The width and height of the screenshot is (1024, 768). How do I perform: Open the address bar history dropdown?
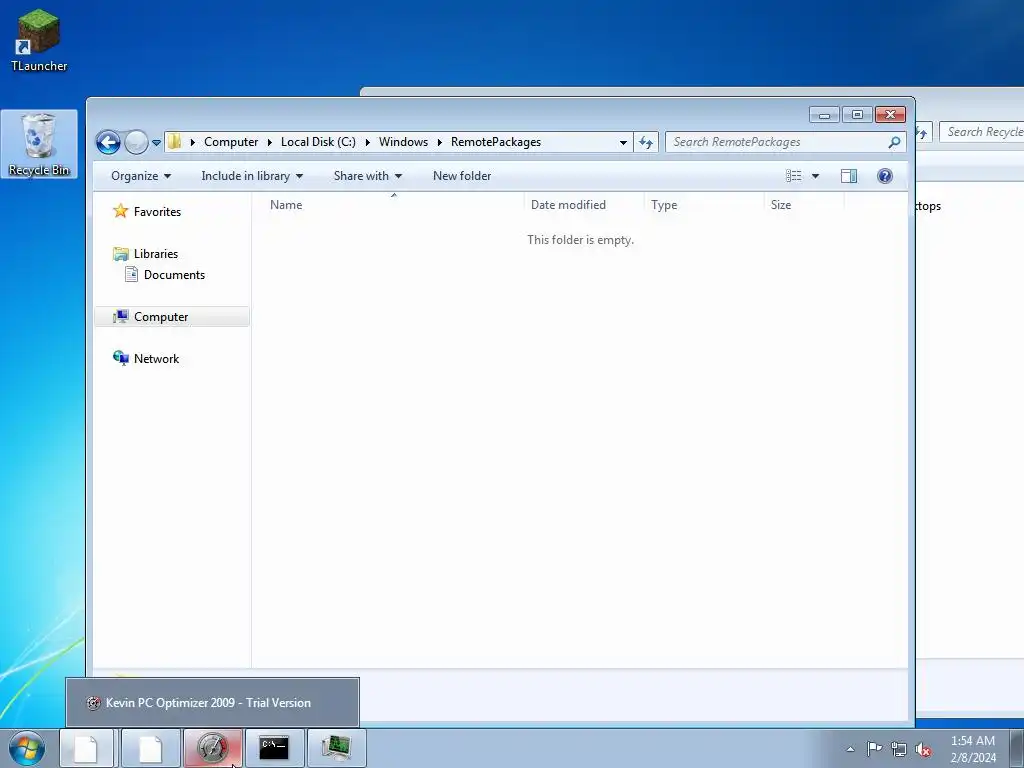(623, 142)
